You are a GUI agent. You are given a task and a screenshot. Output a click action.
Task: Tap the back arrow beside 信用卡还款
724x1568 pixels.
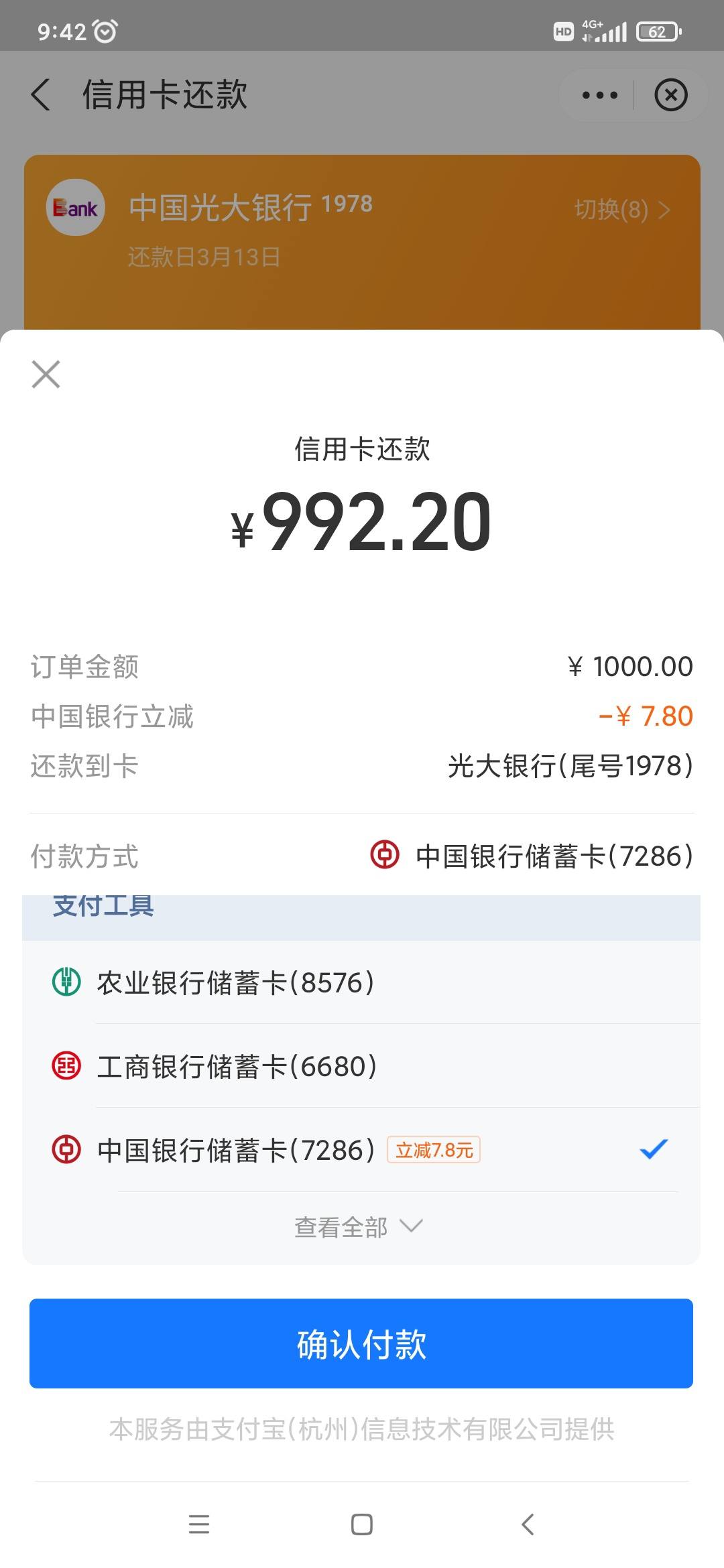click(x=41, y=94)
